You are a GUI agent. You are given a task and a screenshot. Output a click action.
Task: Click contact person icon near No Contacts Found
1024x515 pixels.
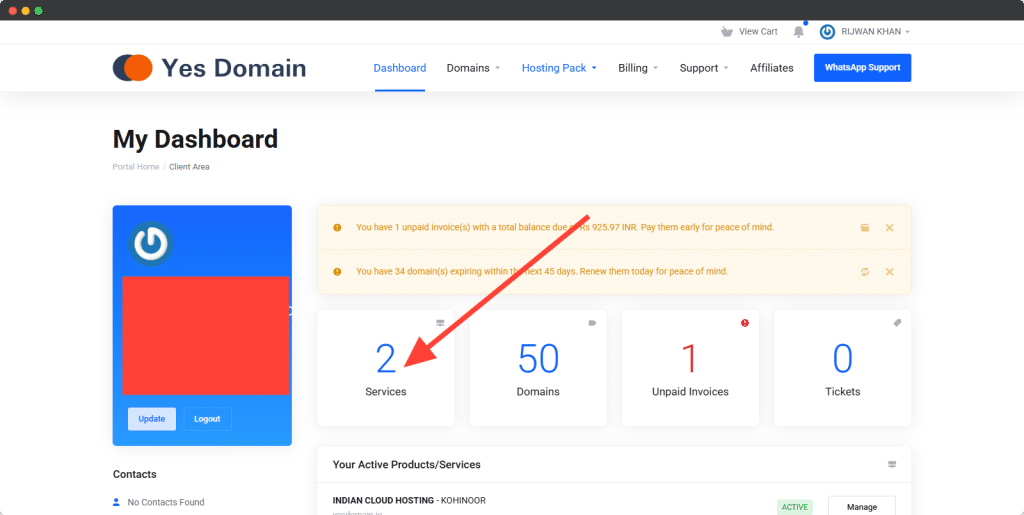pyautogui.click(x=117, y=502)
